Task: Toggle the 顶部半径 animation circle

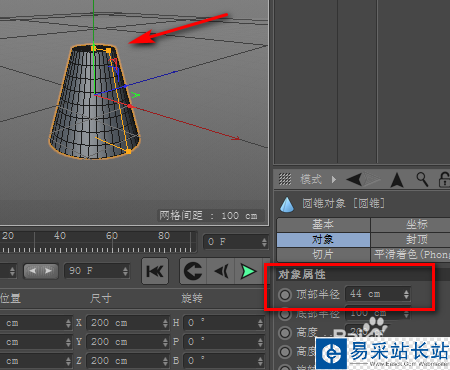Action: (285, 294)
